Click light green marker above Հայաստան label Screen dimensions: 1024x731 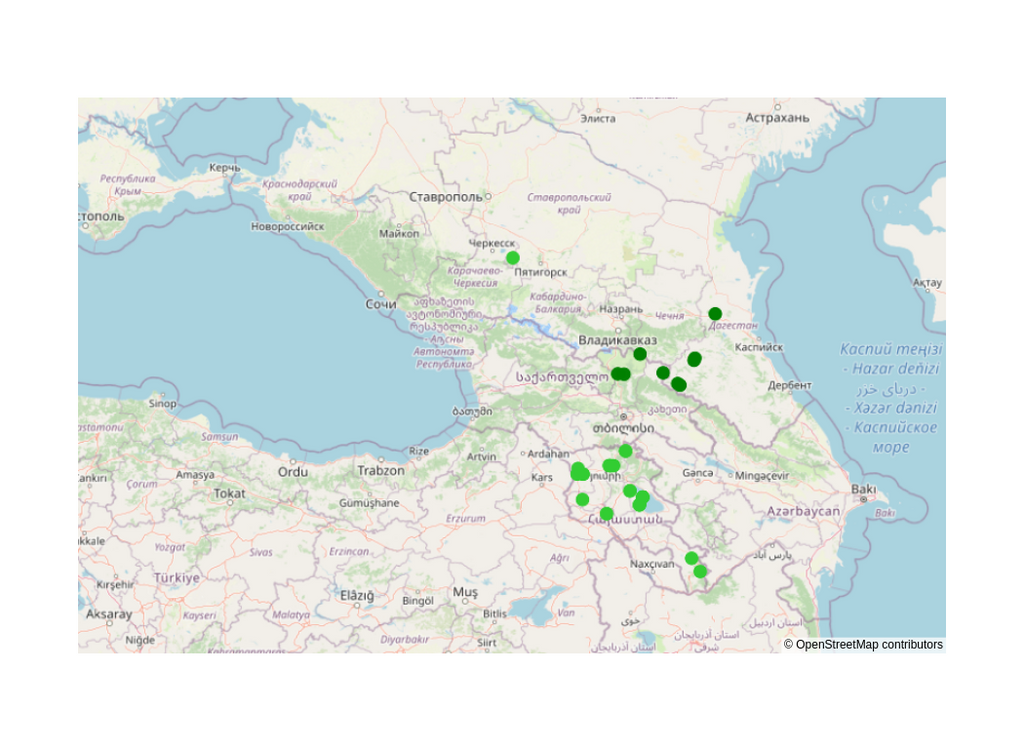coord(607,514)
